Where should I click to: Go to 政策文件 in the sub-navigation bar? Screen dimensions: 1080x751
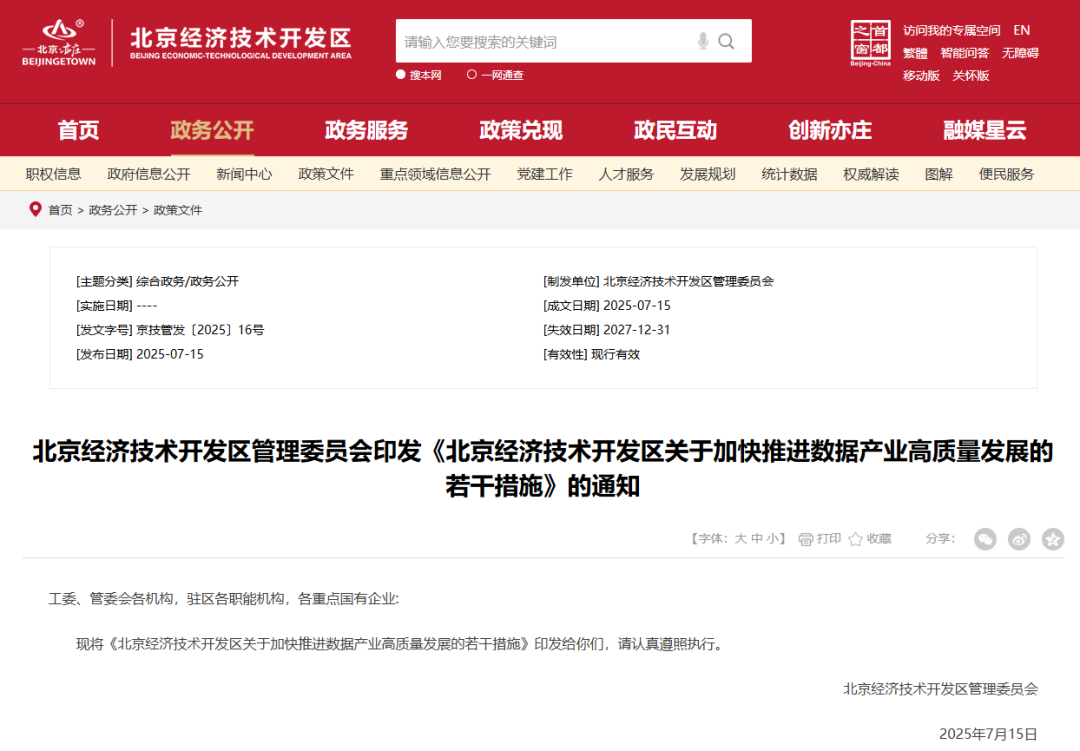click(326, 174)
